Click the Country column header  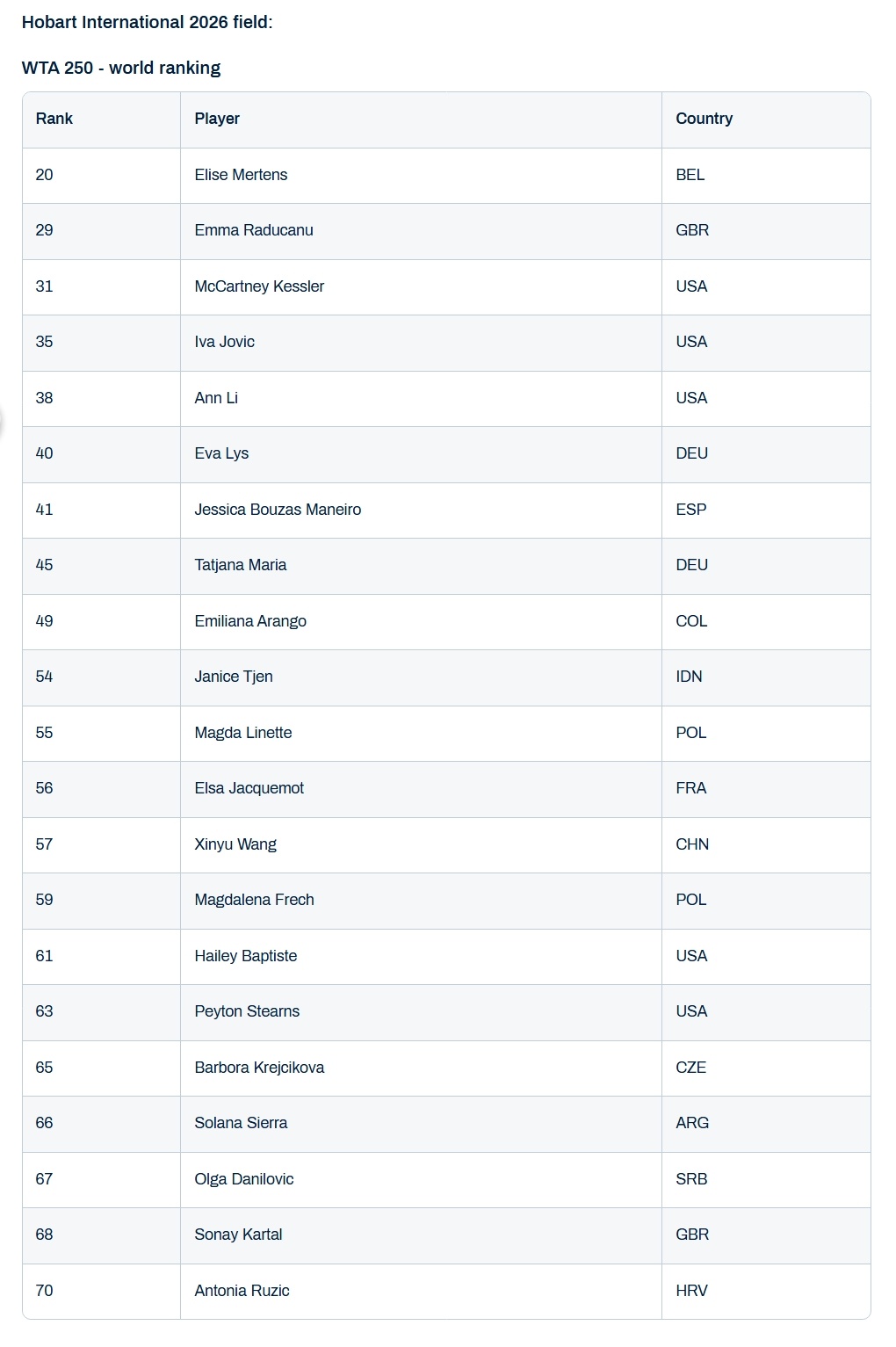click(x=704, y=119)
